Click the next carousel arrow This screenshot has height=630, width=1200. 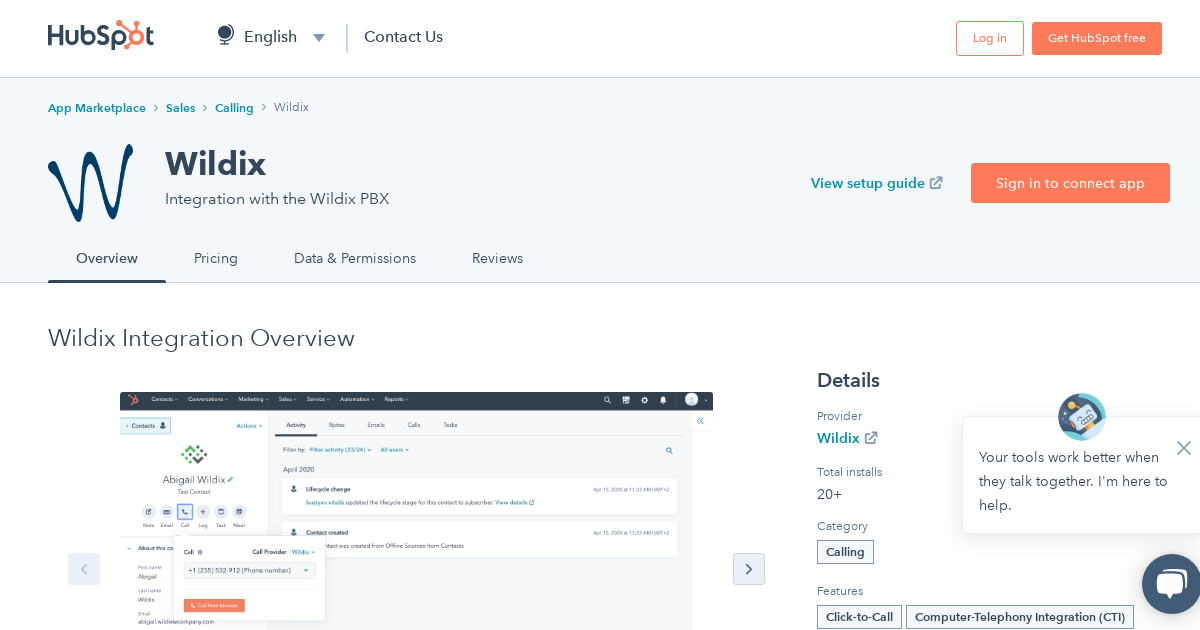tap(749, 569)
